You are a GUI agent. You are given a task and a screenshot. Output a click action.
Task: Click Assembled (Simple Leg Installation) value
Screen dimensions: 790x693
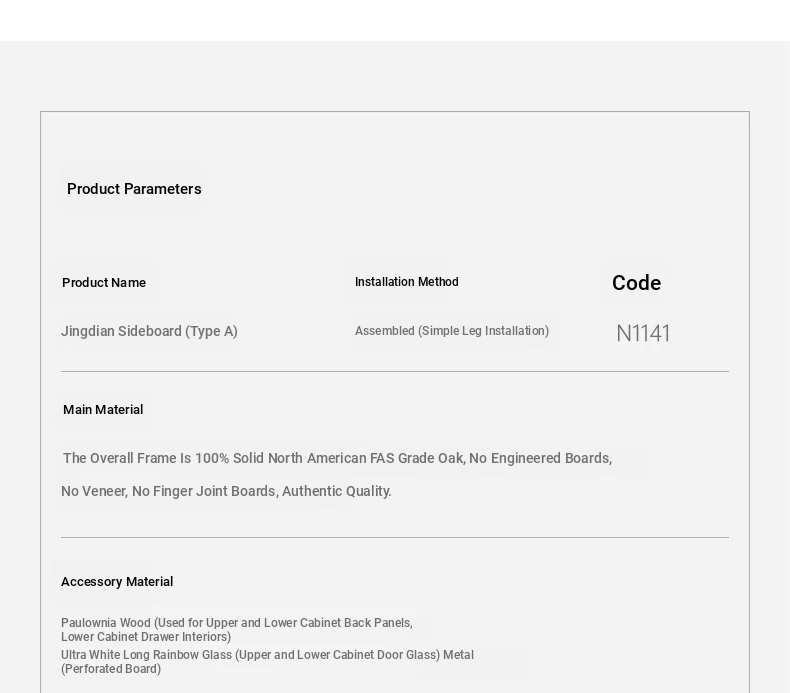click(452, 331)
